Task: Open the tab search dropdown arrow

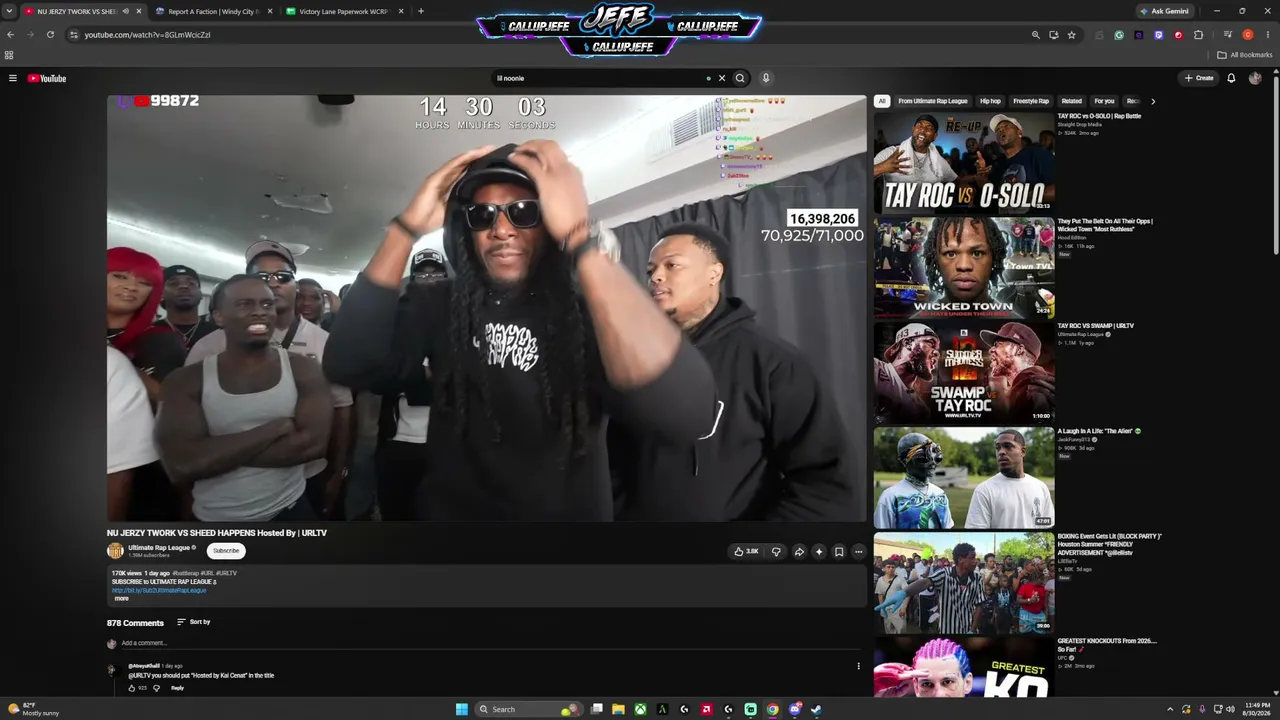Action: 9,11
